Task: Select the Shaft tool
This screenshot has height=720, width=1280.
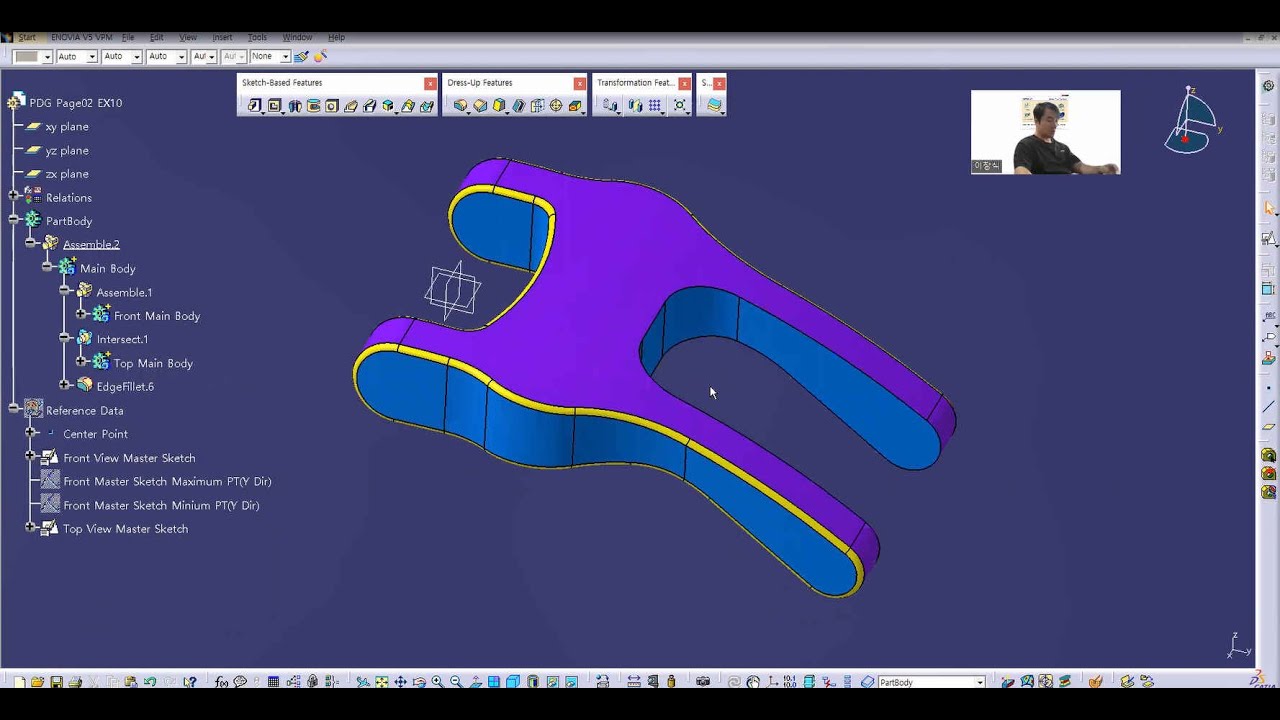Action: [x=294, y=106]
